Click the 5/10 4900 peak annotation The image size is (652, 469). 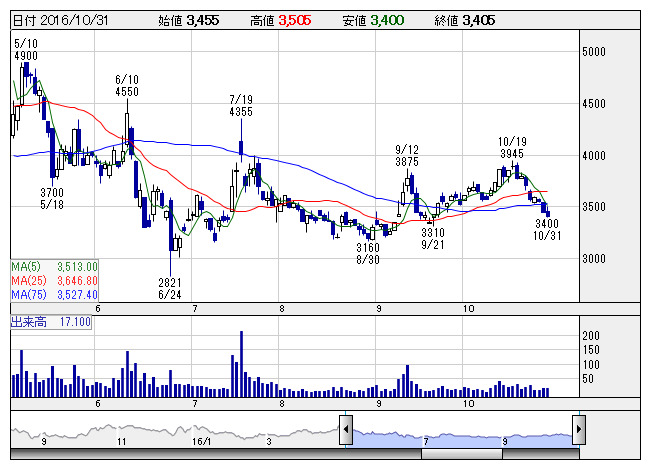coord(26,50)
